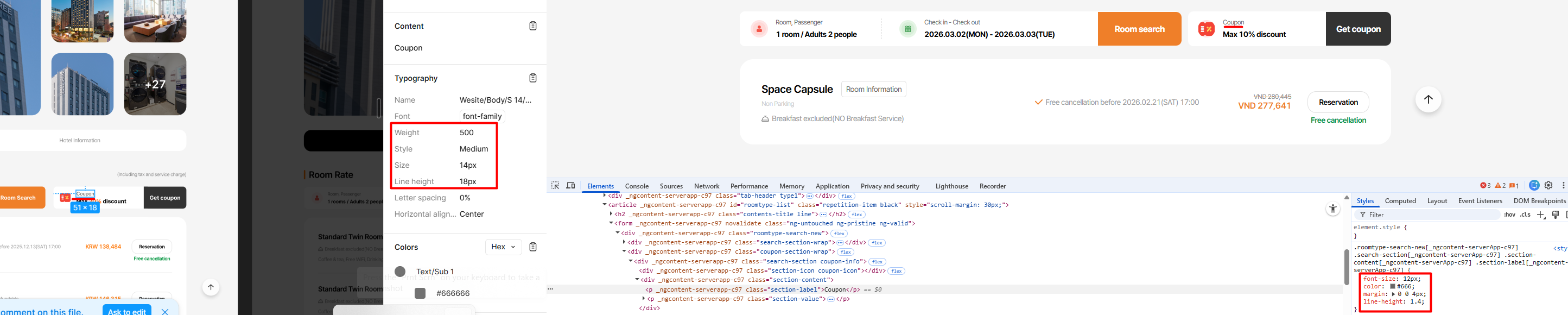Open DevTools settings gear
The height and width of the screenshot is (315, 1568).
click(1548, 186)
